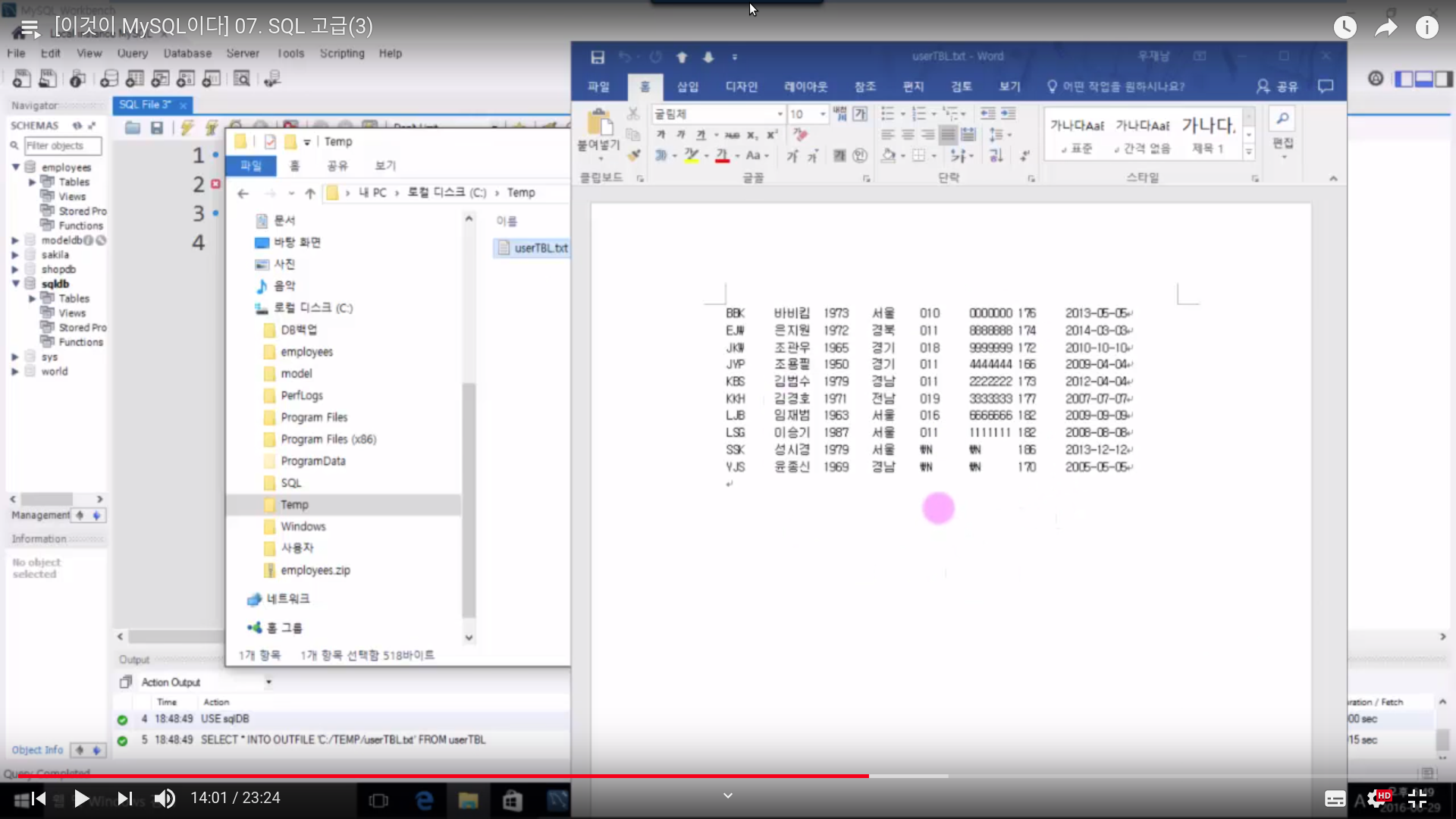Open the Query menu in Workbench
Viewport: 1456px width, 819px height.
tap(132, 53)
